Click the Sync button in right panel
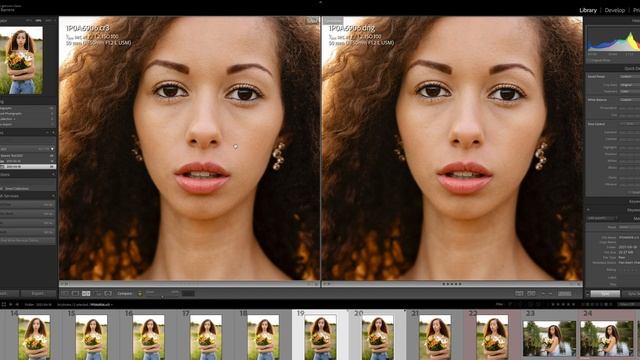This screenshot has width=640, height=360. point(605,294)
